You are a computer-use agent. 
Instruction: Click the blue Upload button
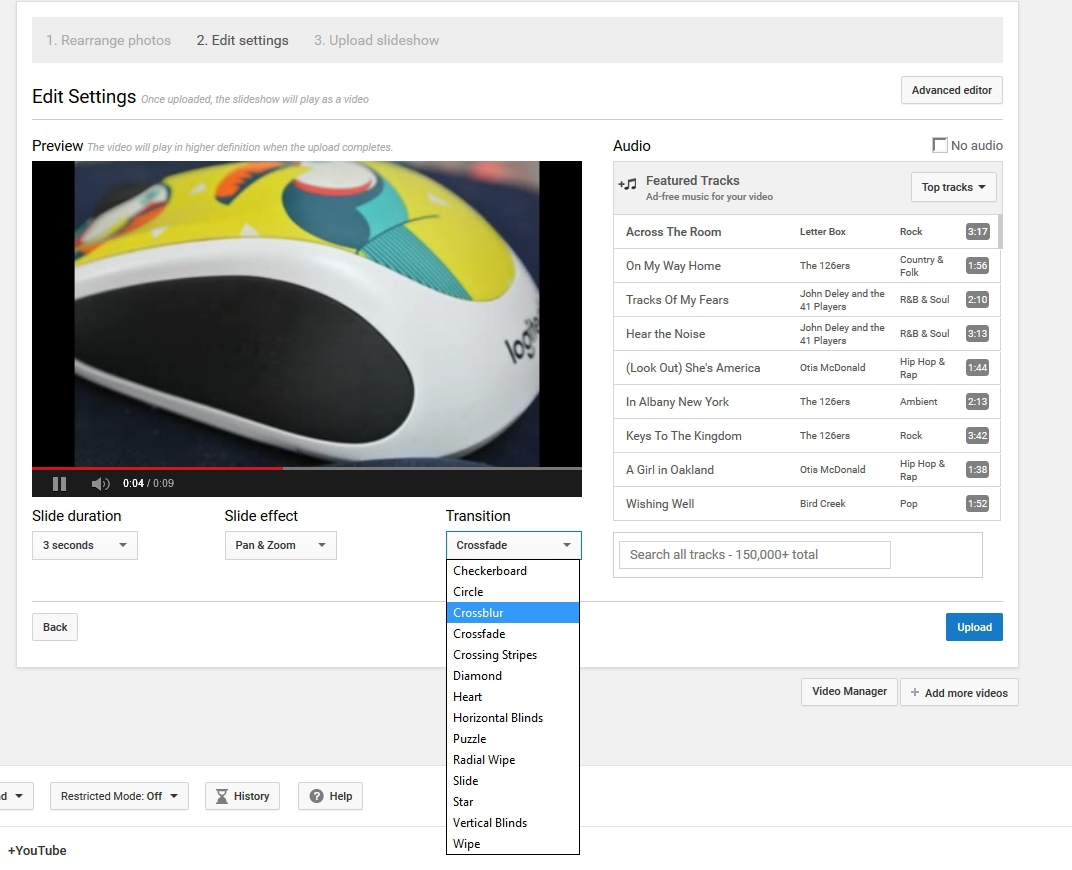point(973,627)
